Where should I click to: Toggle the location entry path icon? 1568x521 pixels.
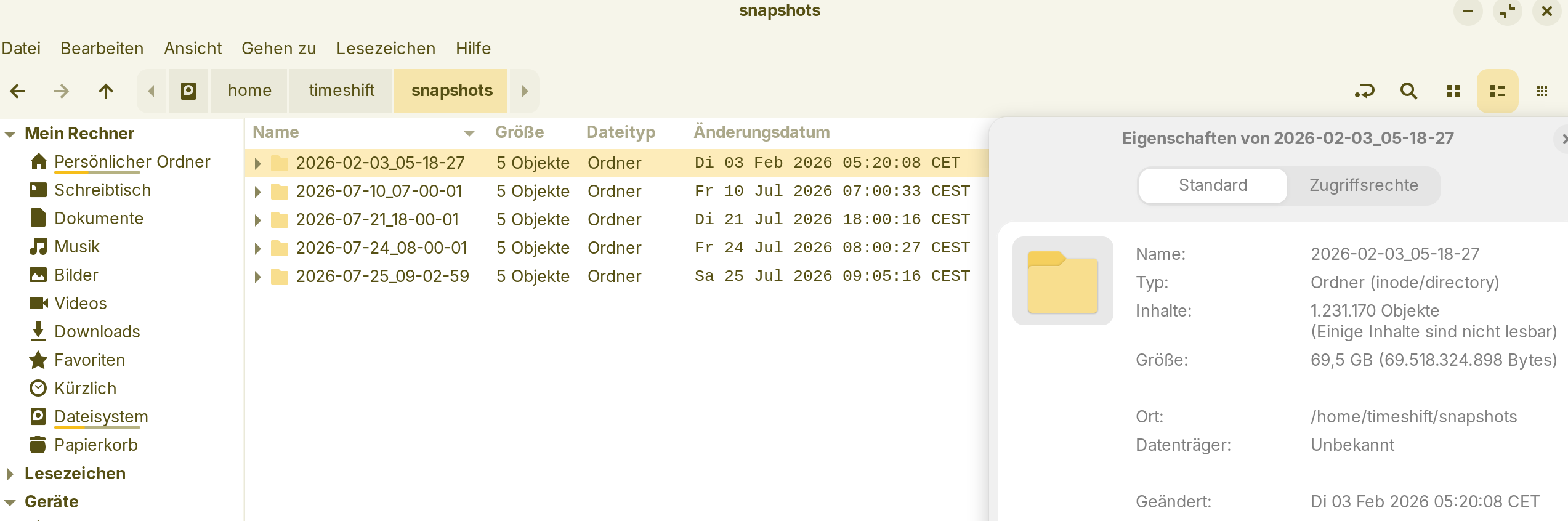point(1364,91)
